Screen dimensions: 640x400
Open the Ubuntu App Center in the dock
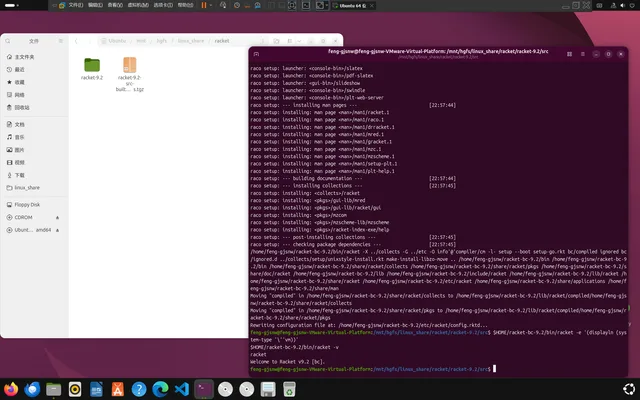(118, 389)
